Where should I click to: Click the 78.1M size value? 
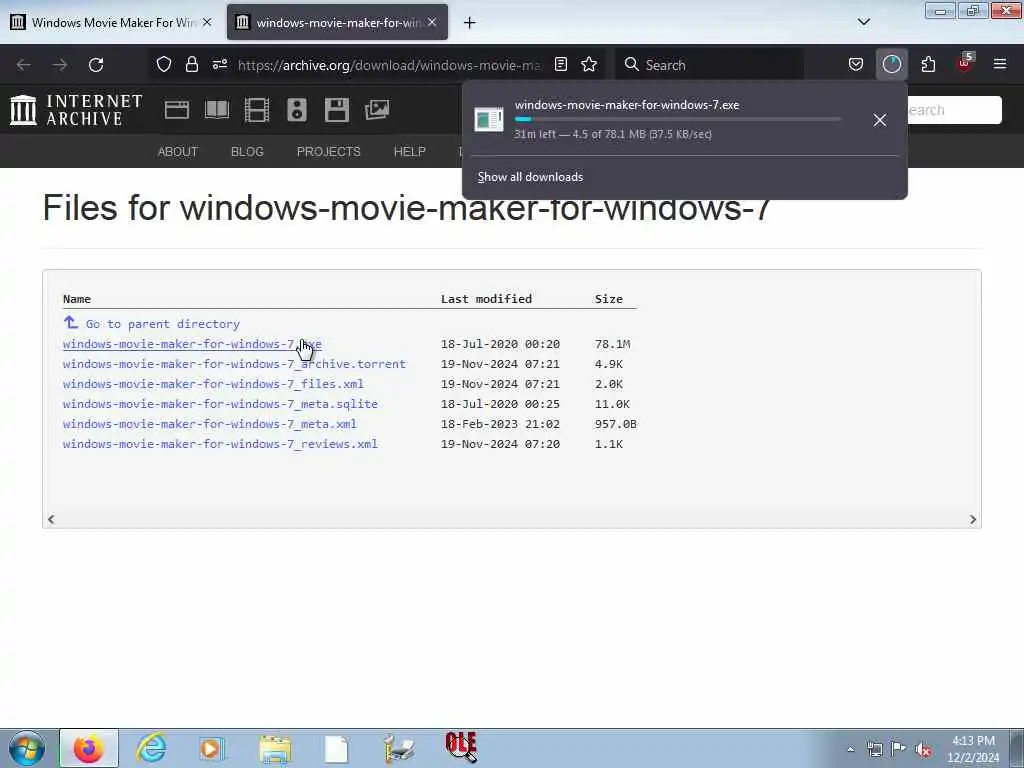[x=613, y=344]
